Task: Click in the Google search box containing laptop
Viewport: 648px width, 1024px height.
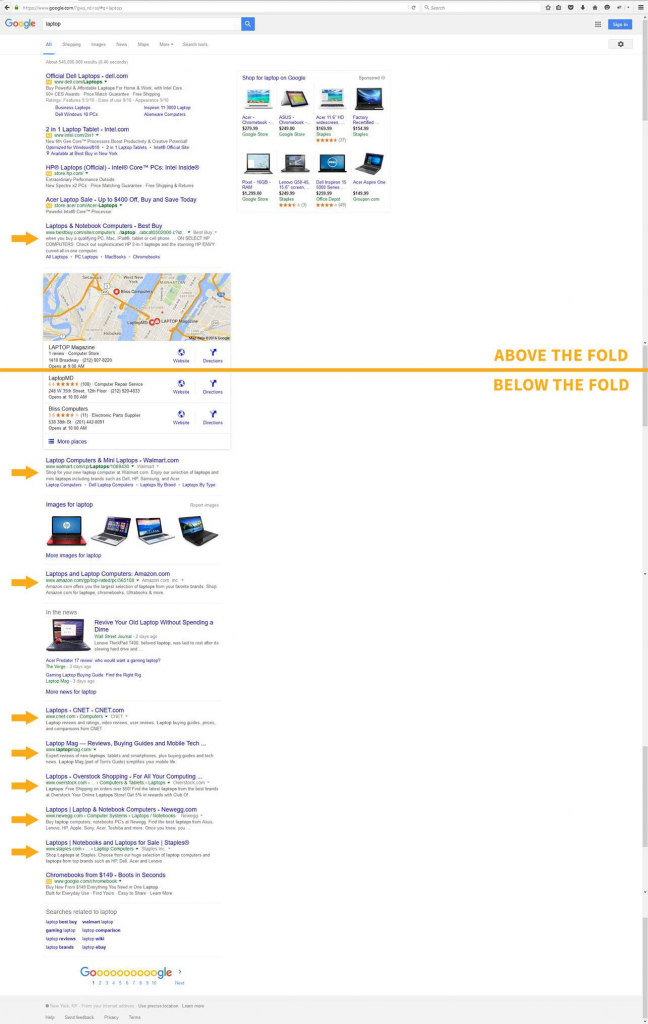Action: 142,24
